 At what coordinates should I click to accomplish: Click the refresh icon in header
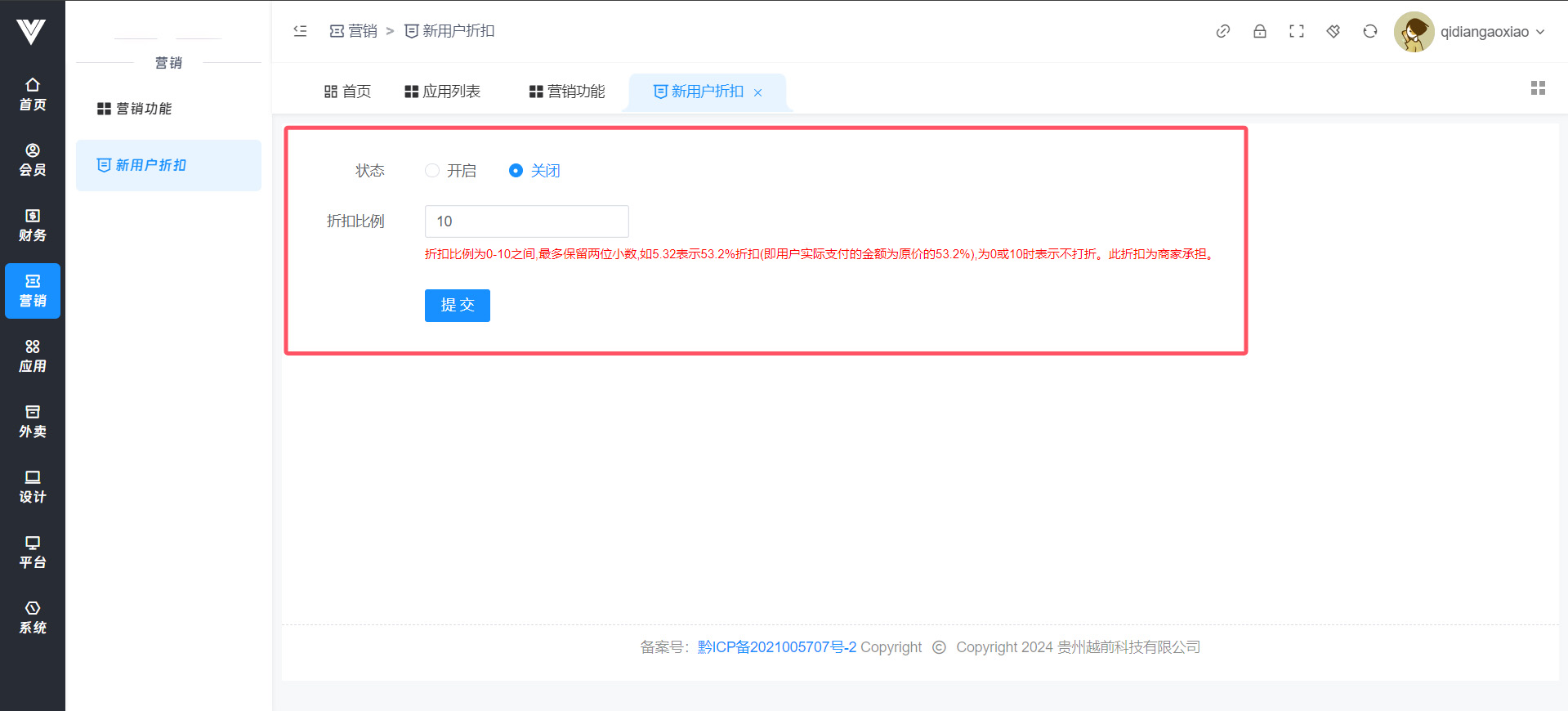coord(1369,31)
